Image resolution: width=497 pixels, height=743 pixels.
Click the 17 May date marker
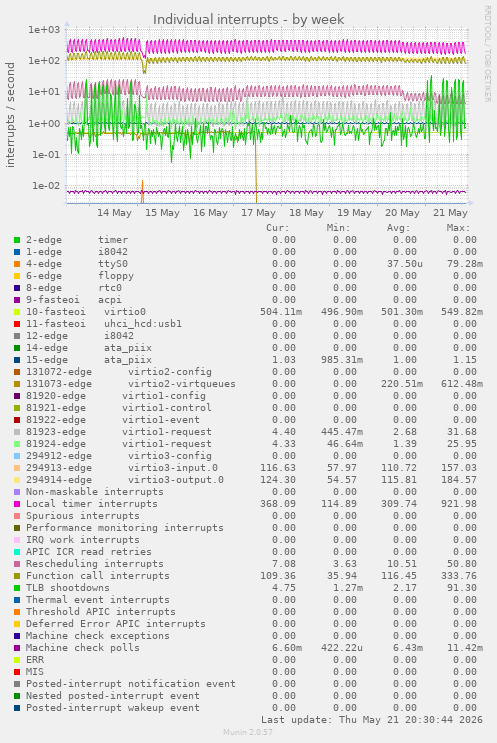[x=258, y=213]
